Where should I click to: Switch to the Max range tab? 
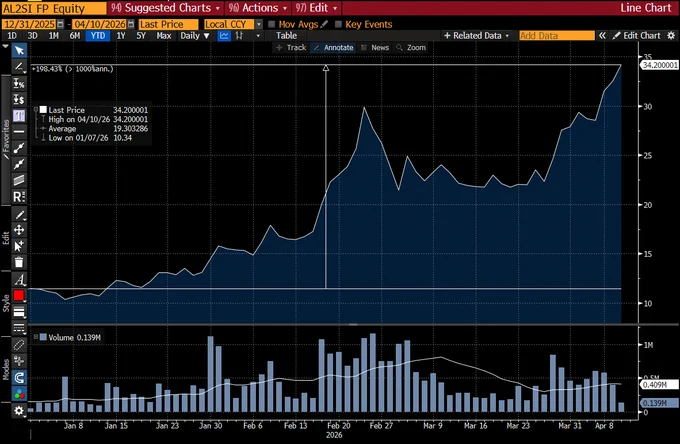163,36
